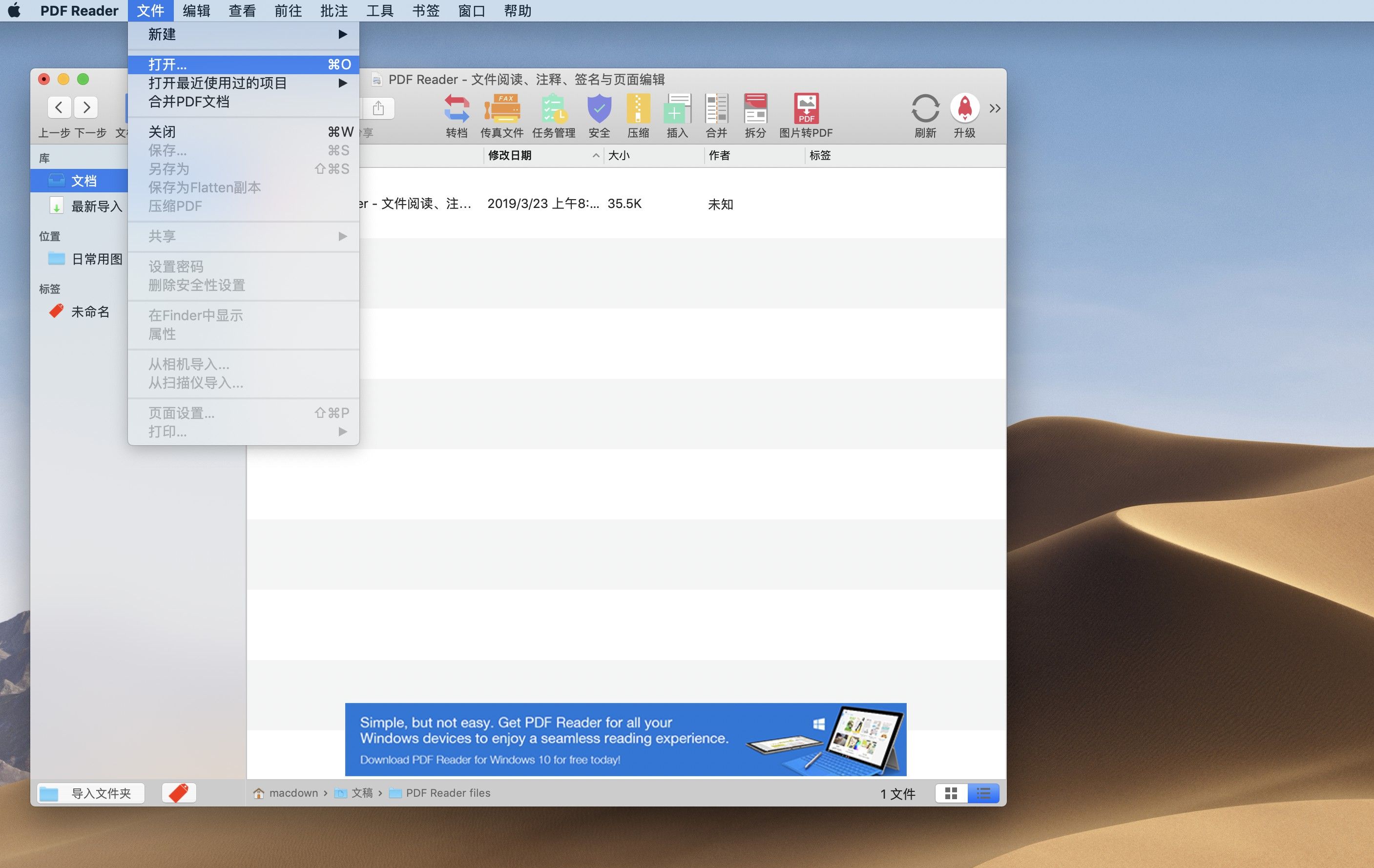Click the macdown home breadcrumb icon
This screenshot has height=868, width=1374.
pyautogui.click(x=258, y=793)
